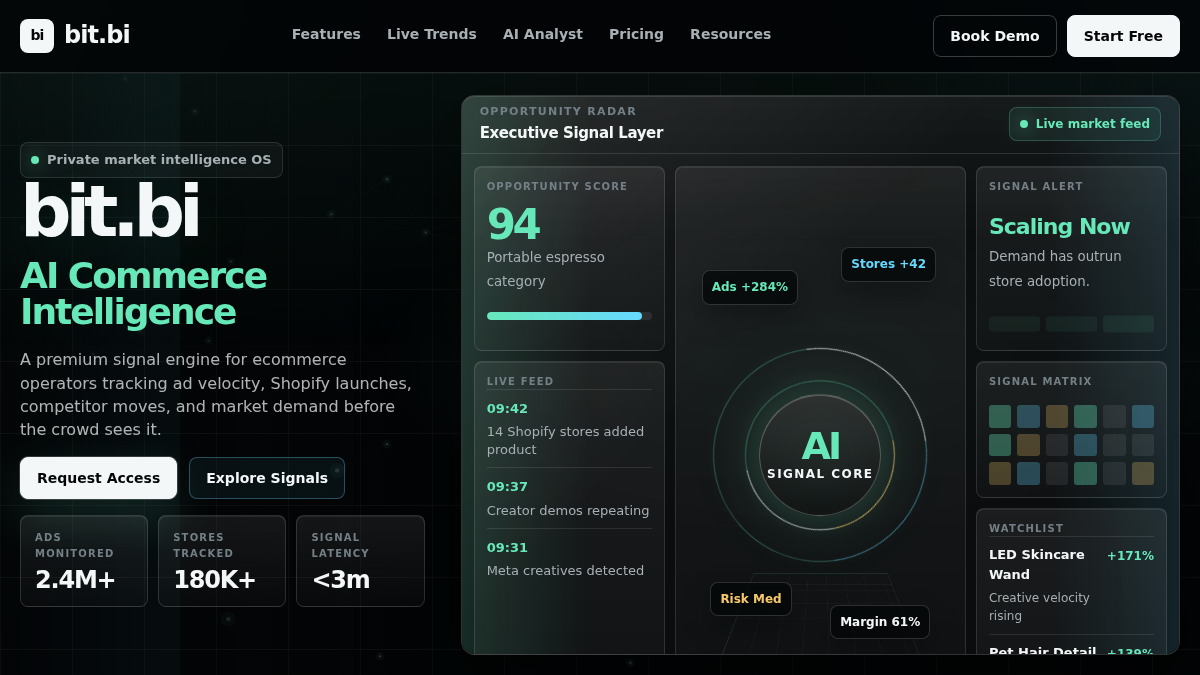
Task: Click last cell in bottom Signal Matrix row
Action: click(1143, 473)
